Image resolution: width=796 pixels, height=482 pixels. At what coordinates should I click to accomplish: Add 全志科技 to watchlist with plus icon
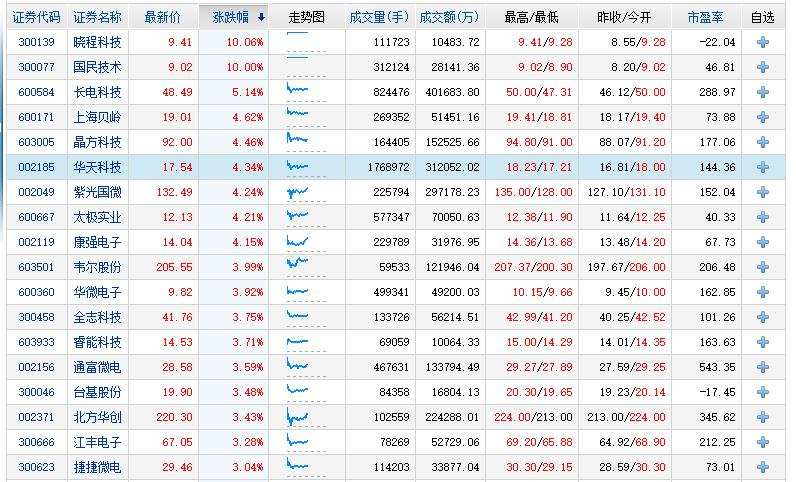point(762,317)
